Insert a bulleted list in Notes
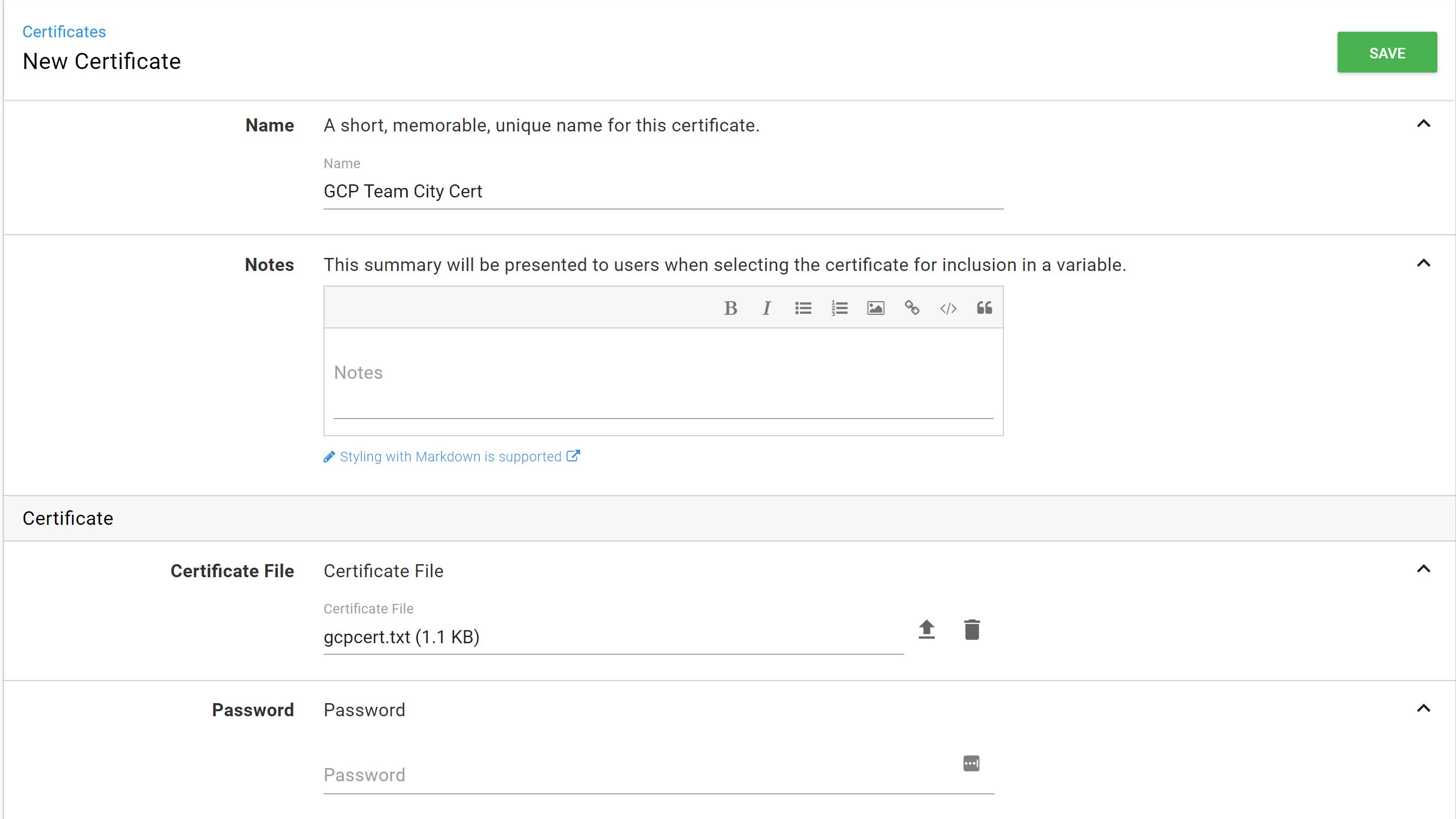This screenshot has width=1456, height=819. (803, 308)
